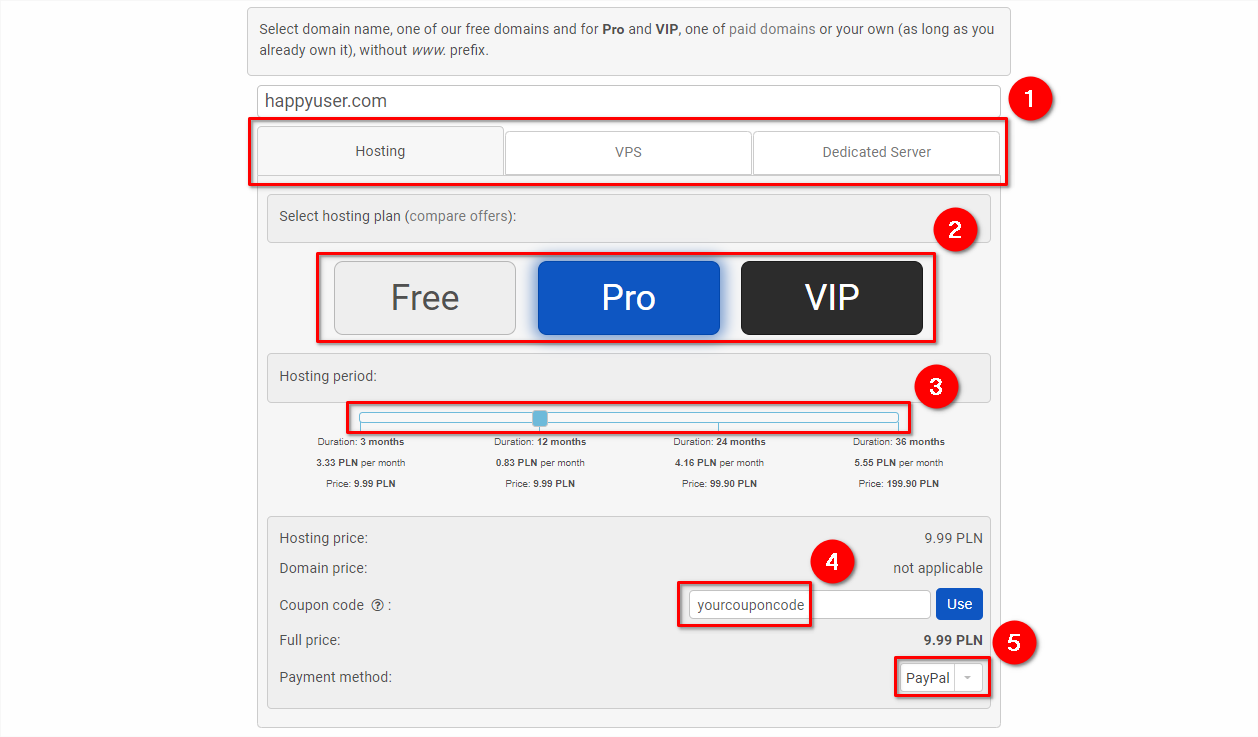Focus the domain name field with happyuser.com
Screen dimensions: 1258x737
coord(628,101)
